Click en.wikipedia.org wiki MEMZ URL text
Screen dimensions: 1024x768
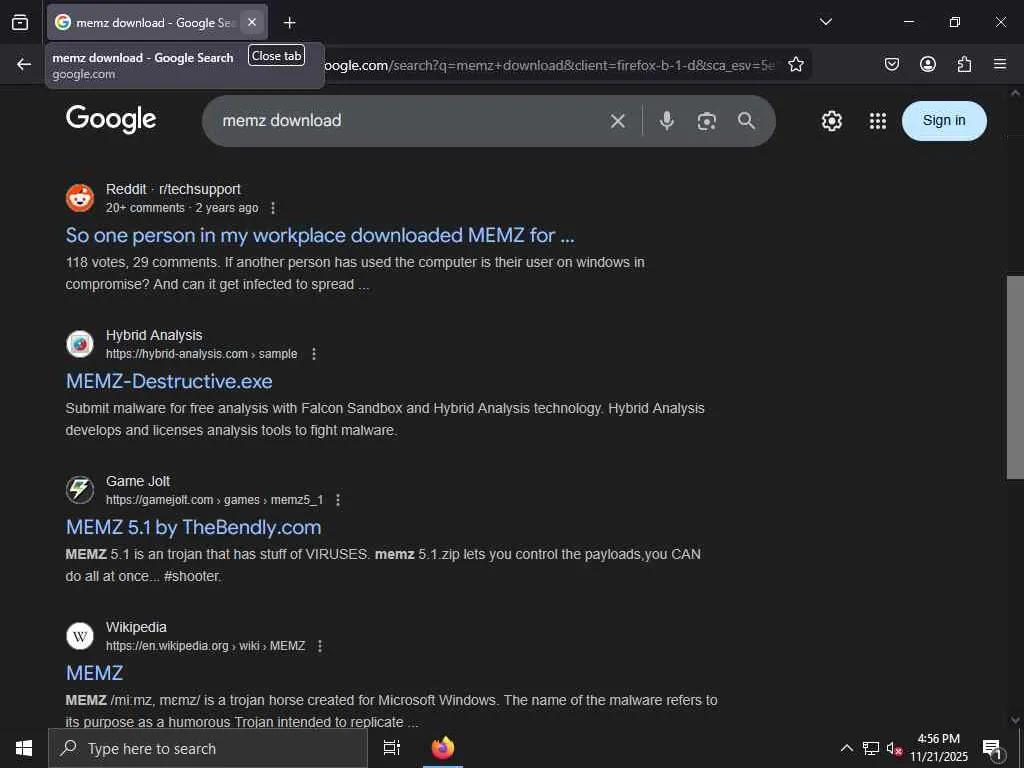pos(205,646)
